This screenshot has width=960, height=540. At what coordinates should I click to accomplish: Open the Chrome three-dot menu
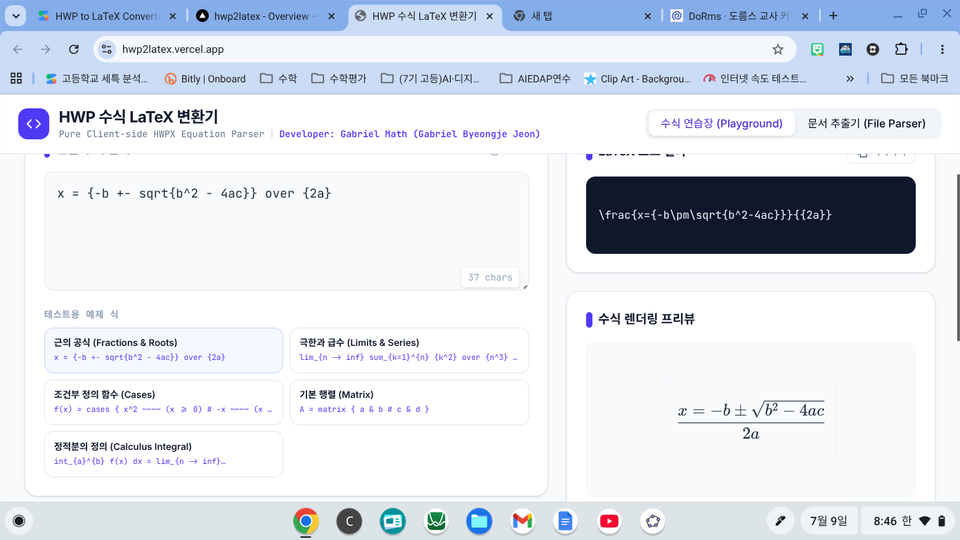click(x=942, y=49)
